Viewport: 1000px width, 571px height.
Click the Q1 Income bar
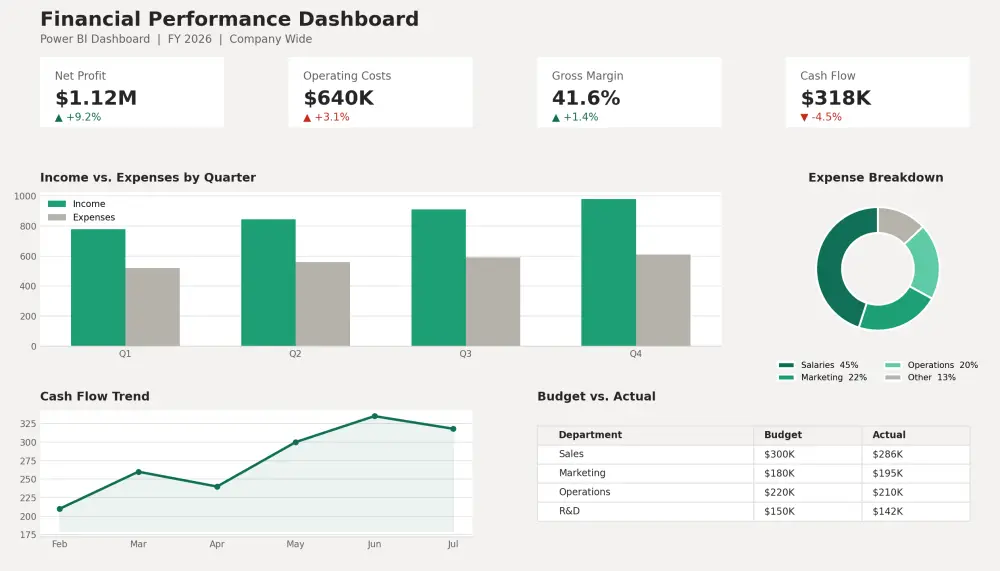click(x=98, y=288)
